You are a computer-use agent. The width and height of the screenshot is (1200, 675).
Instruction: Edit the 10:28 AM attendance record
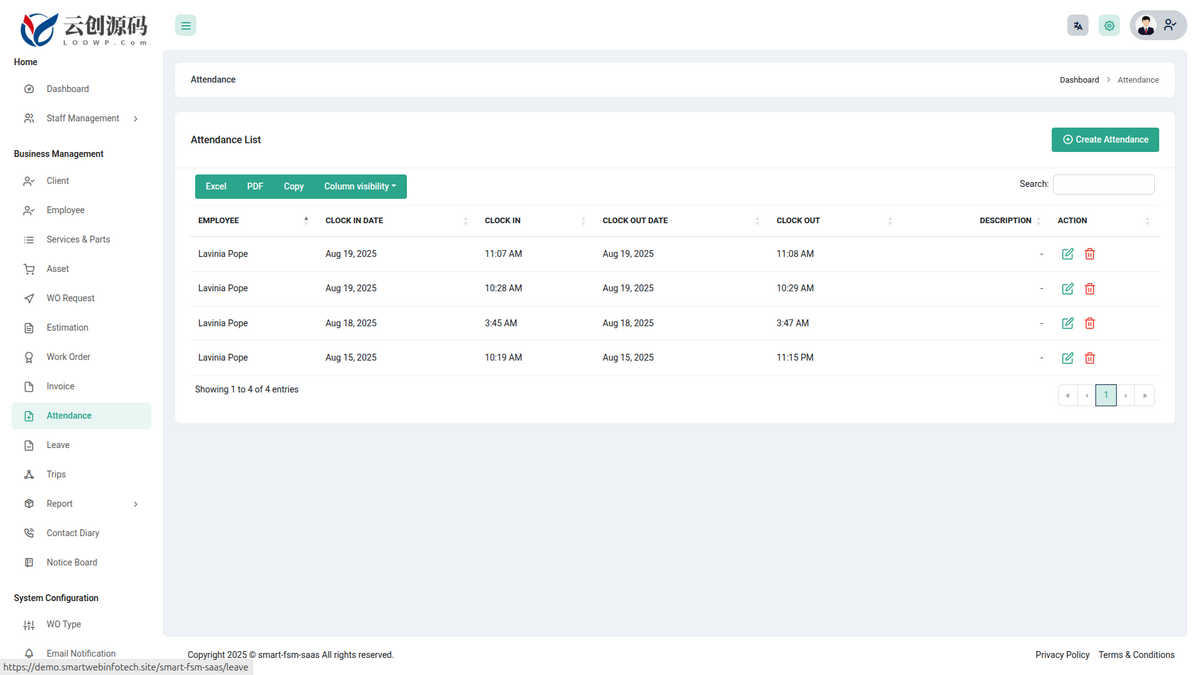pyautogui.click(x=1067, y=289)
